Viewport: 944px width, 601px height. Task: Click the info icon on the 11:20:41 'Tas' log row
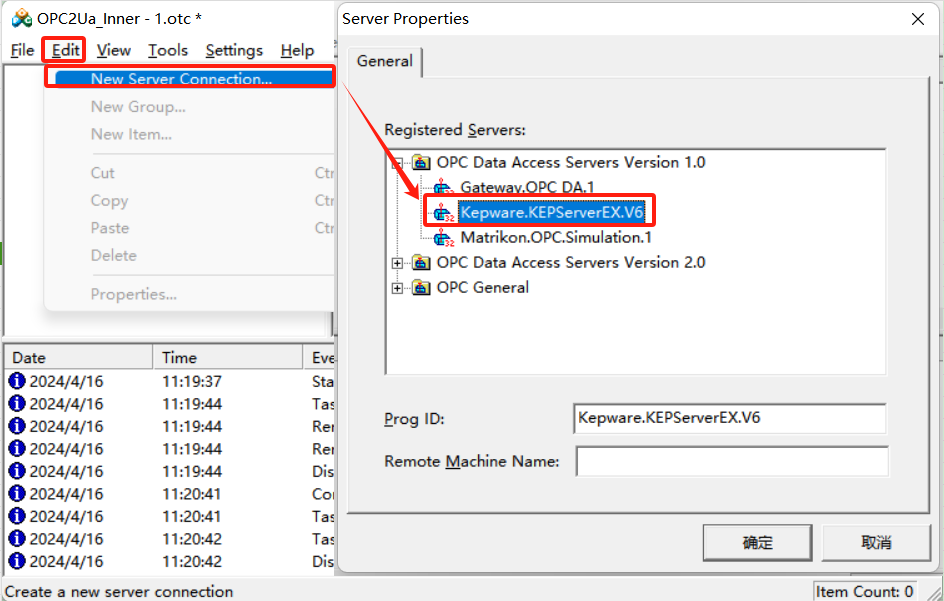(17, 516)
